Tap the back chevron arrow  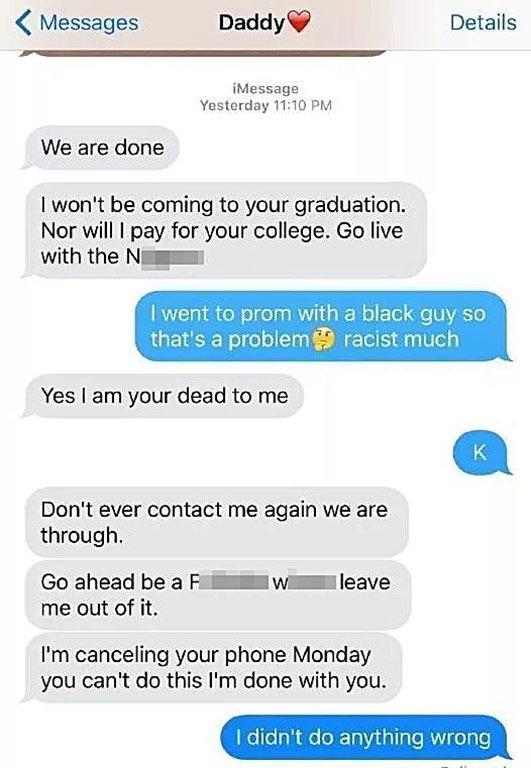pos(23,23)
